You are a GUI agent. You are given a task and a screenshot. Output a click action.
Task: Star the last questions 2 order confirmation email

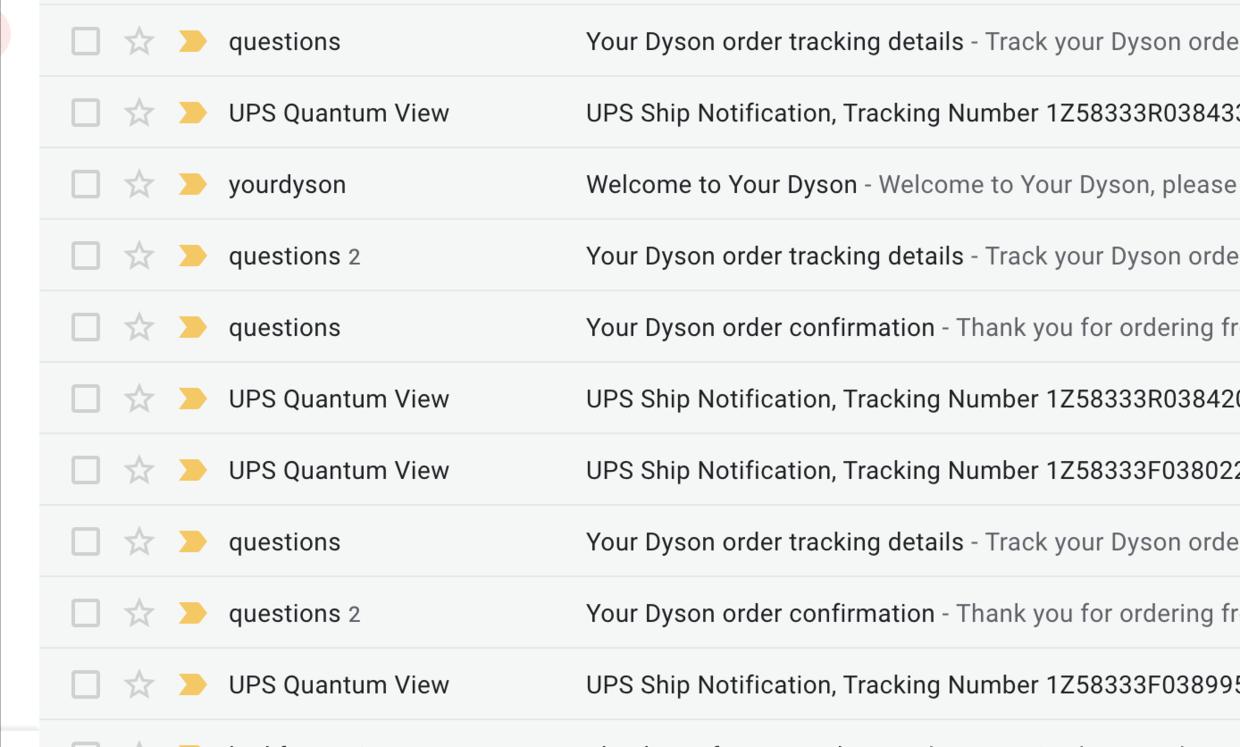click(x=139, y=614)
